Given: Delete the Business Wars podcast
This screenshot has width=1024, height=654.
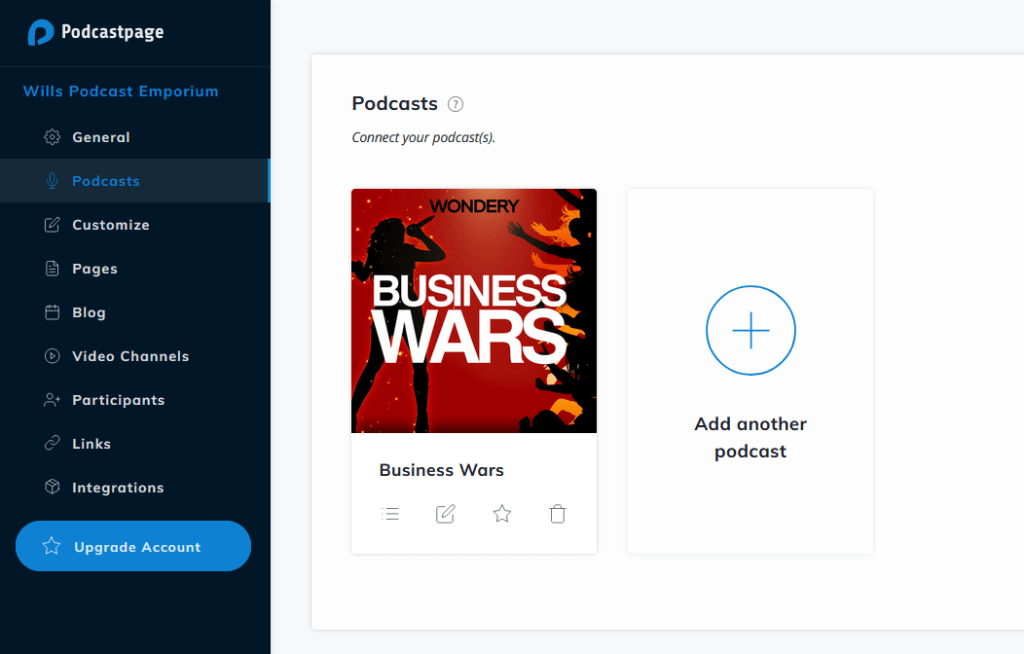Looking at the screenshot, I should click(x=557, y=513).
